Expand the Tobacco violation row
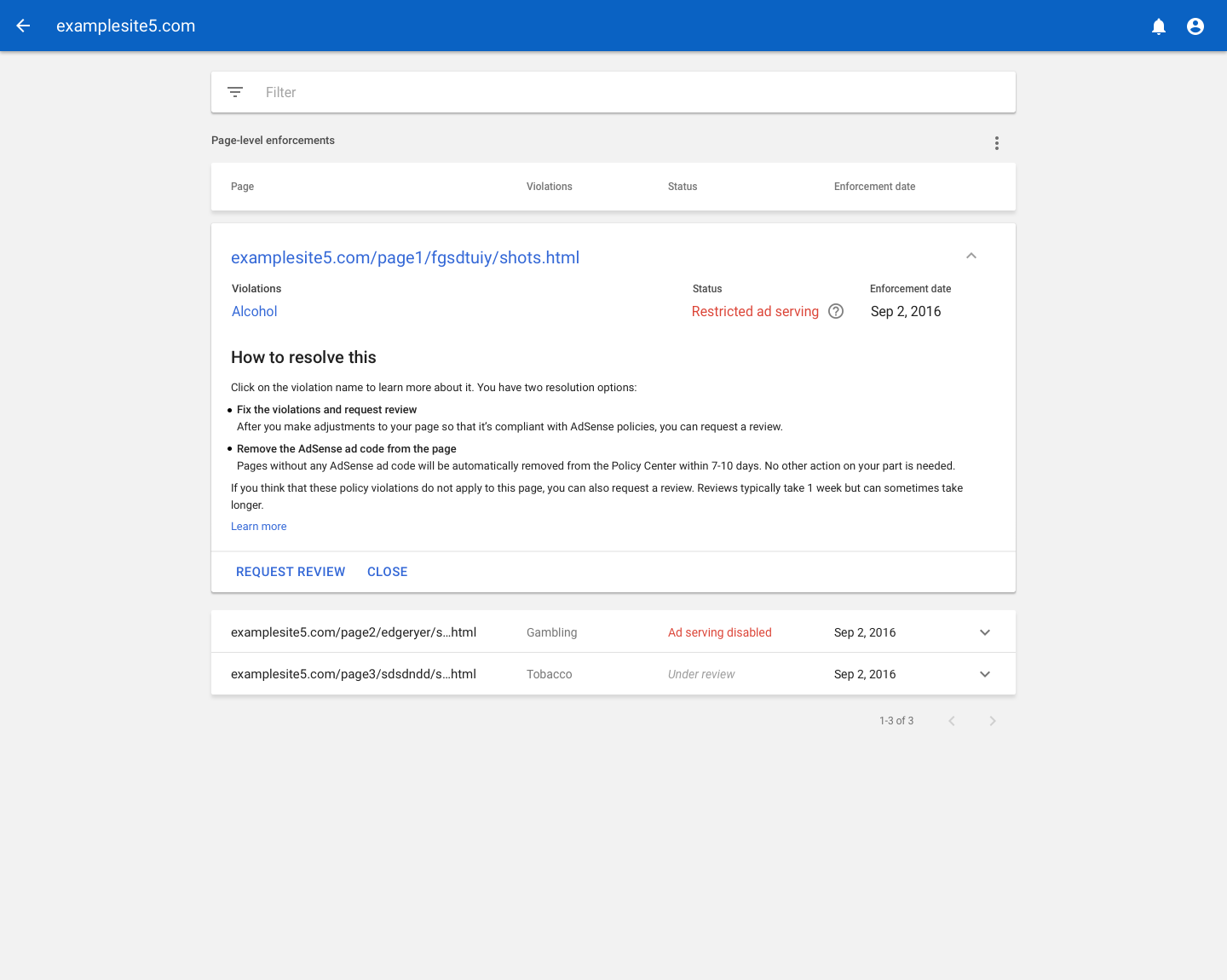The height and width of the screenshot is (980, 1227). (x=984, y=674)
